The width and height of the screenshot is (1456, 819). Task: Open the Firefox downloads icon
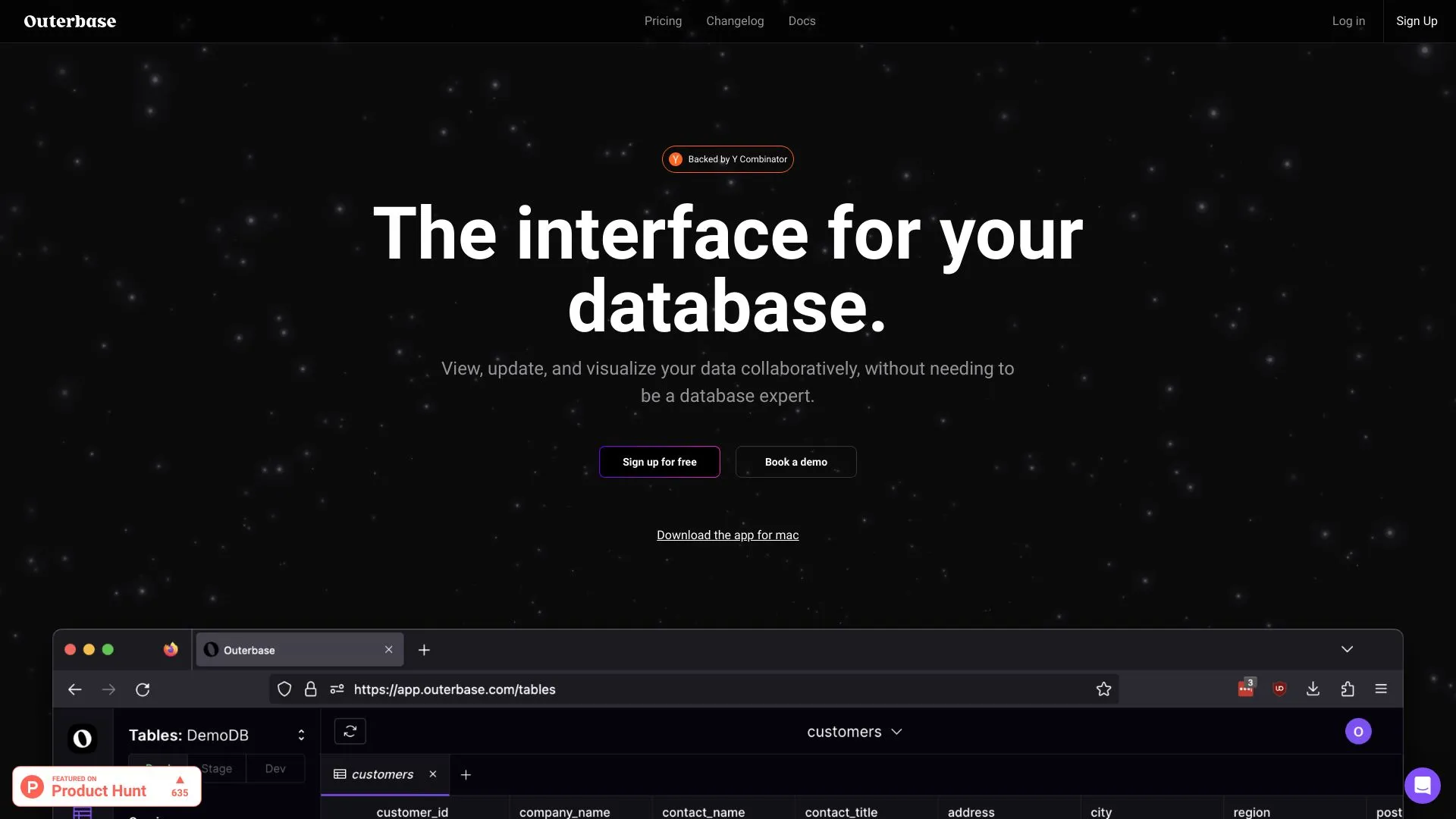point(1313,689)
